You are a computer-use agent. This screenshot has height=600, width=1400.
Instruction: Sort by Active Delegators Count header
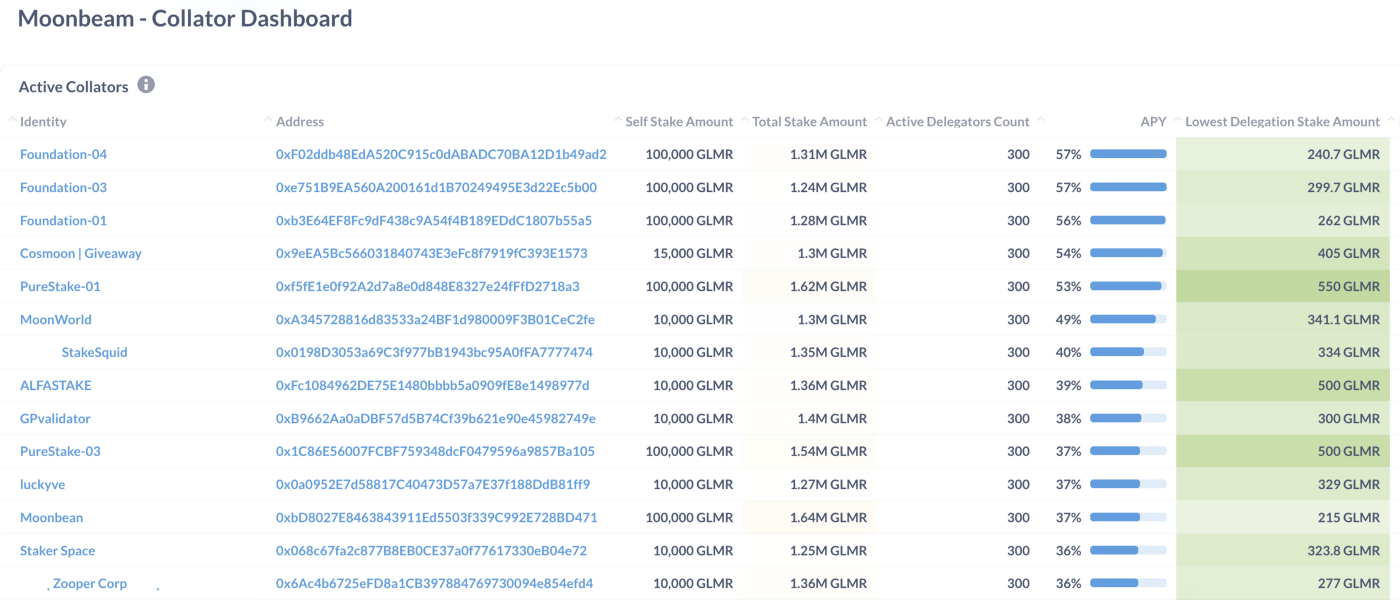957,121
